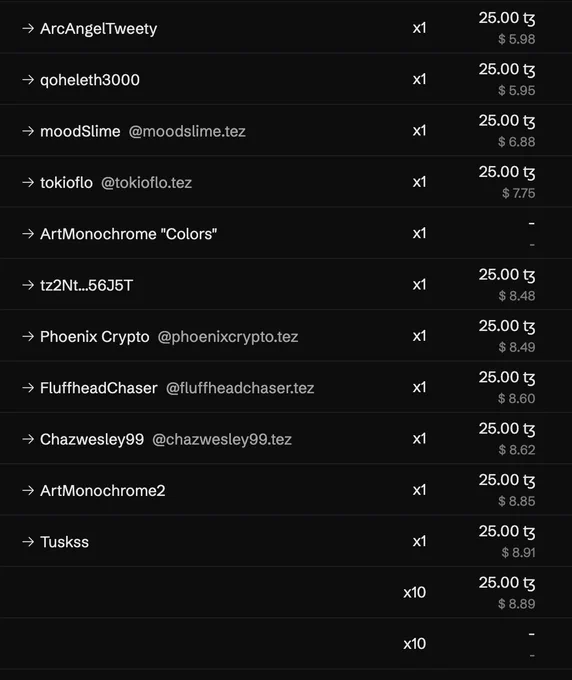Screen dimensions: 572x680
Task: Open the FluffheadChaser profile name
Action: 98,388
